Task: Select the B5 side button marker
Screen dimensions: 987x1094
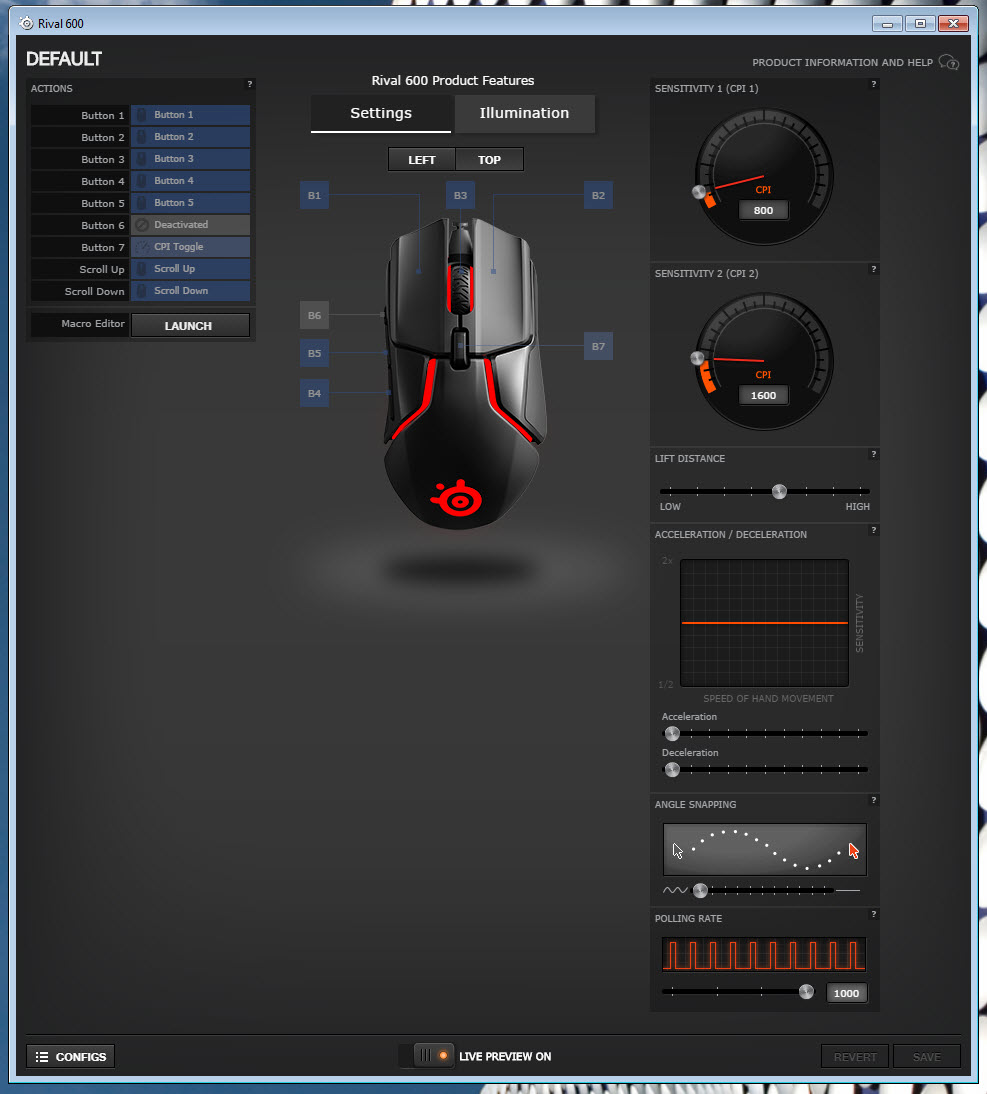Action: click(x=315, y=353)
